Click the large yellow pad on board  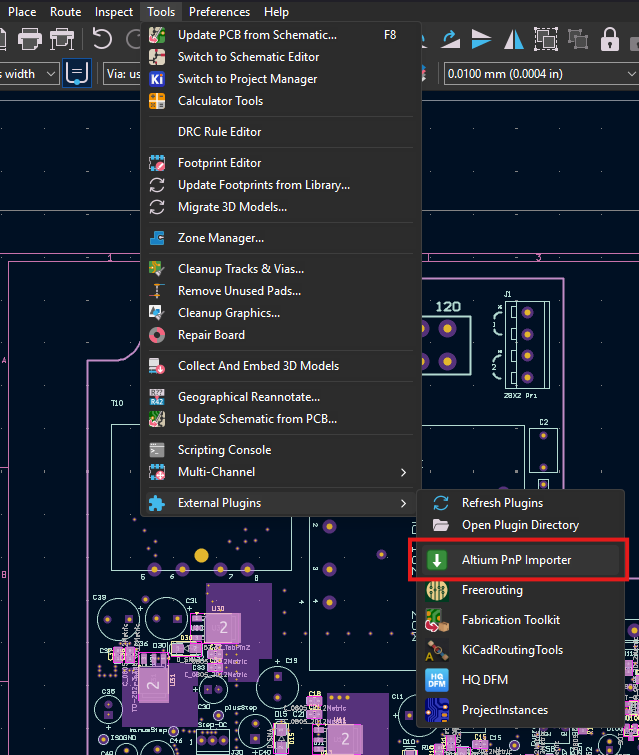point(201,556)
